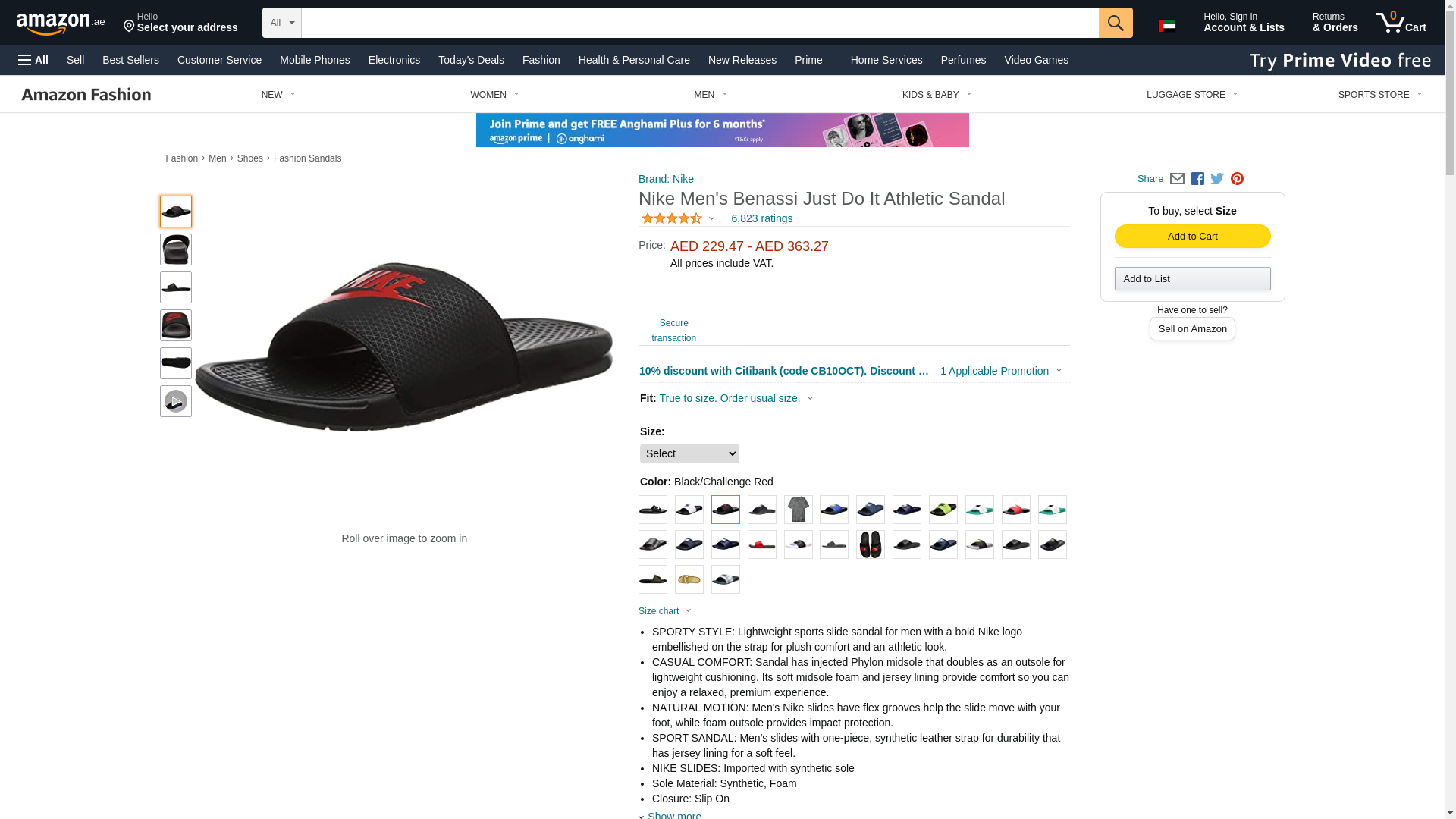The width and height of the screenshot is (1456, 819).
Task: Open the 6,823 ratings link
Action: pos(761,218)
